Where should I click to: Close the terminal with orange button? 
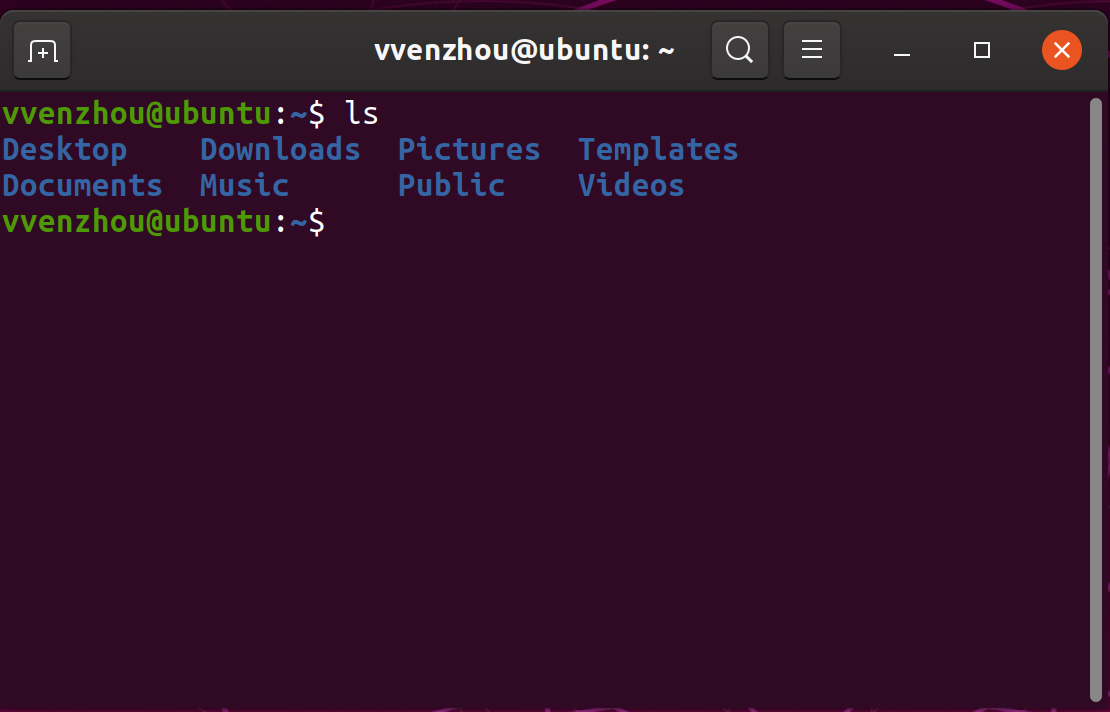[x=1061, y=50]
